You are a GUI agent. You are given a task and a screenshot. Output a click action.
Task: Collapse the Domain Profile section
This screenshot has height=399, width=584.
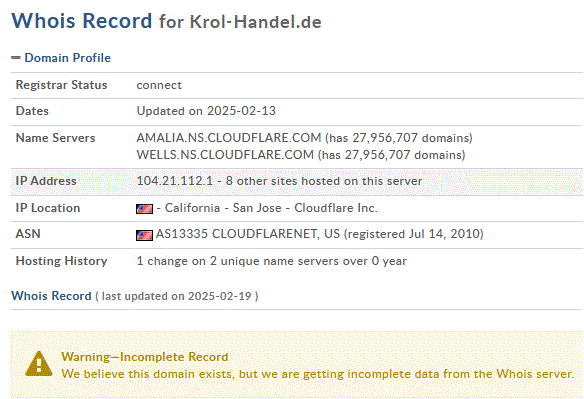click(16, 58)
